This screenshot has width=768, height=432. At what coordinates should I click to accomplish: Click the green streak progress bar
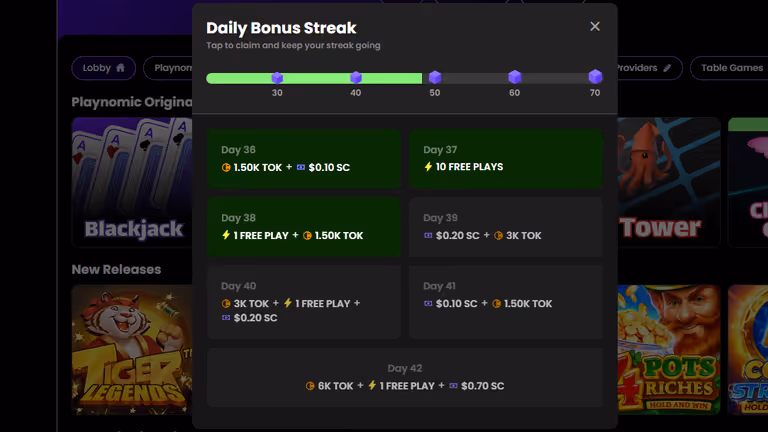(314, 78)
